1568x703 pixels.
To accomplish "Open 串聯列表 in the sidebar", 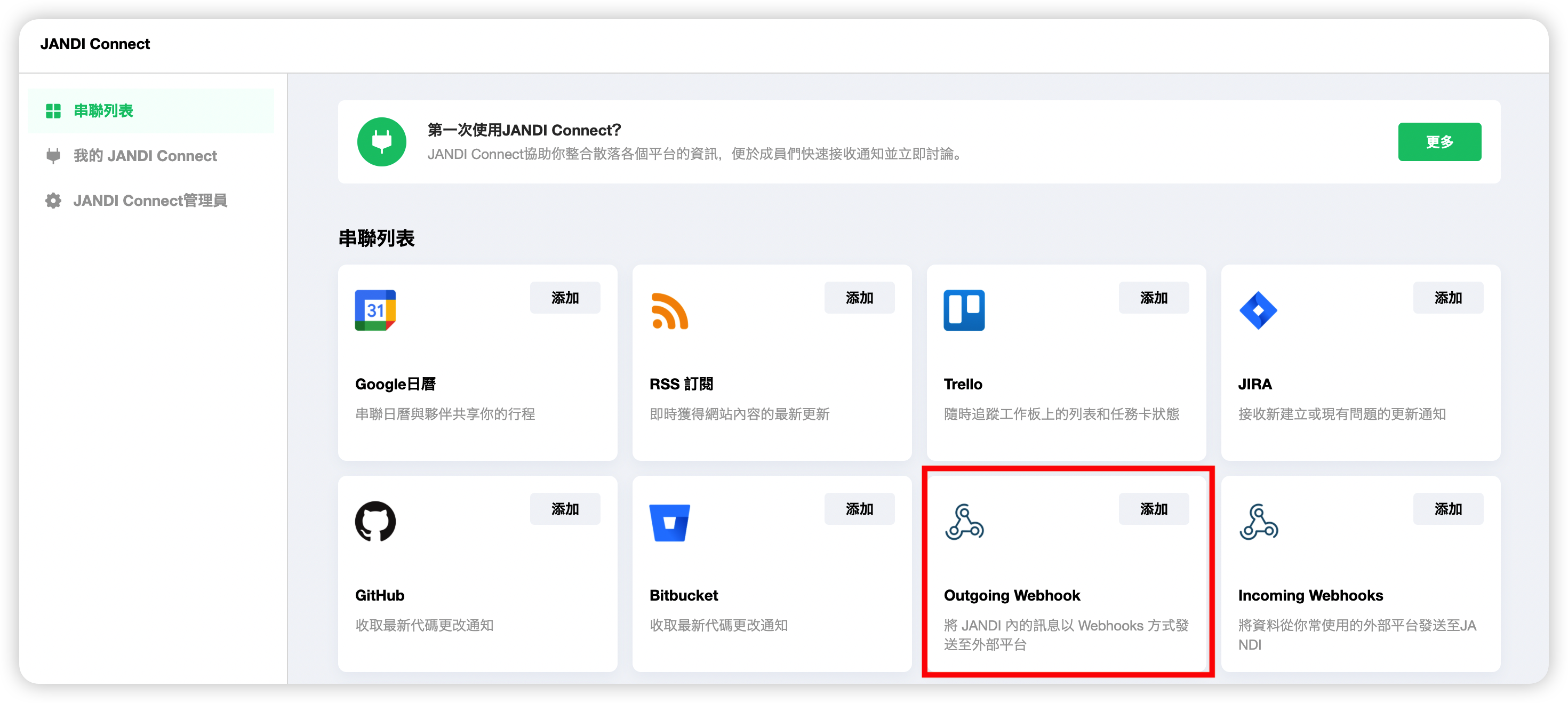I will 103,111.
